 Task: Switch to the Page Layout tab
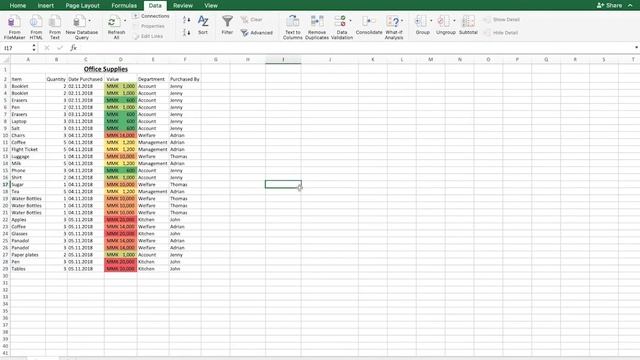(x=82, y=5)
